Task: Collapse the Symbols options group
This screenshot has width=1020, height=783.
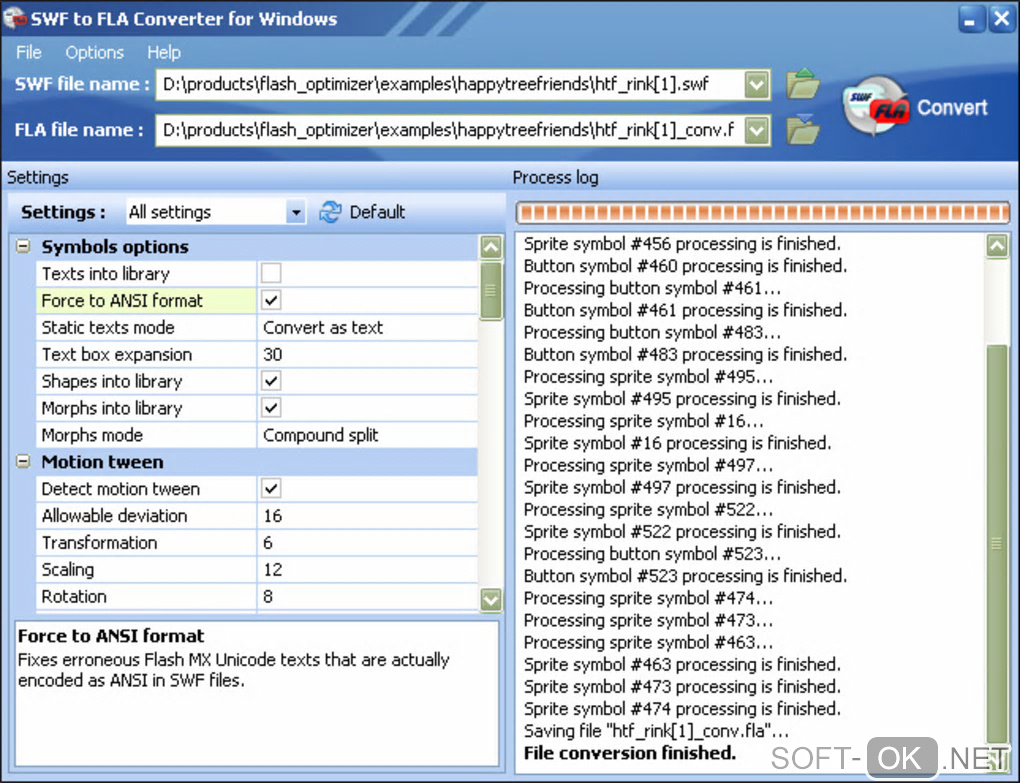Action: (23, 246)
